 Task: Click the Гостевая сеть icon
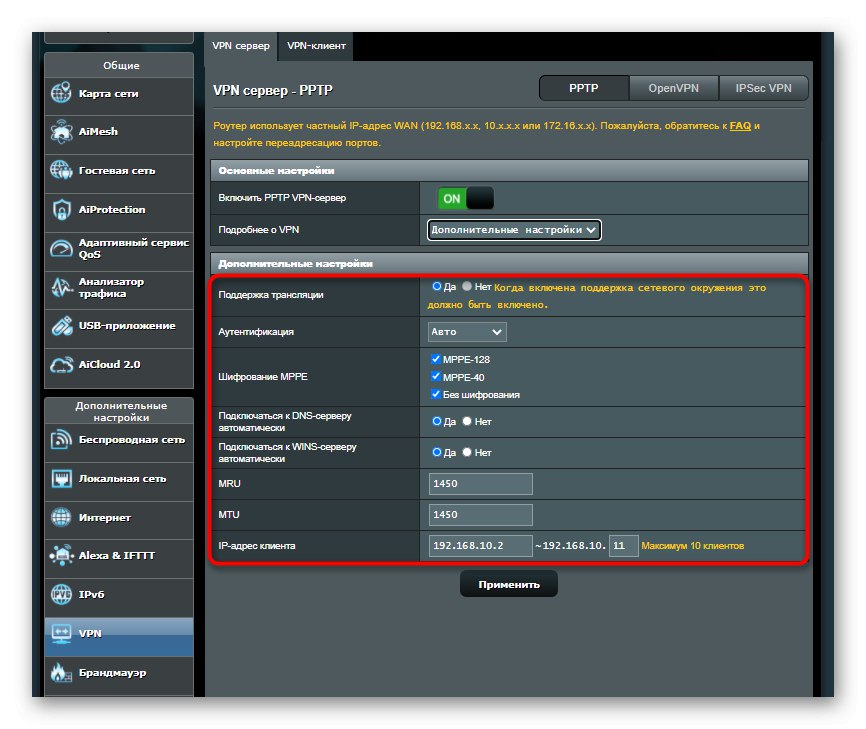(61, 170)
